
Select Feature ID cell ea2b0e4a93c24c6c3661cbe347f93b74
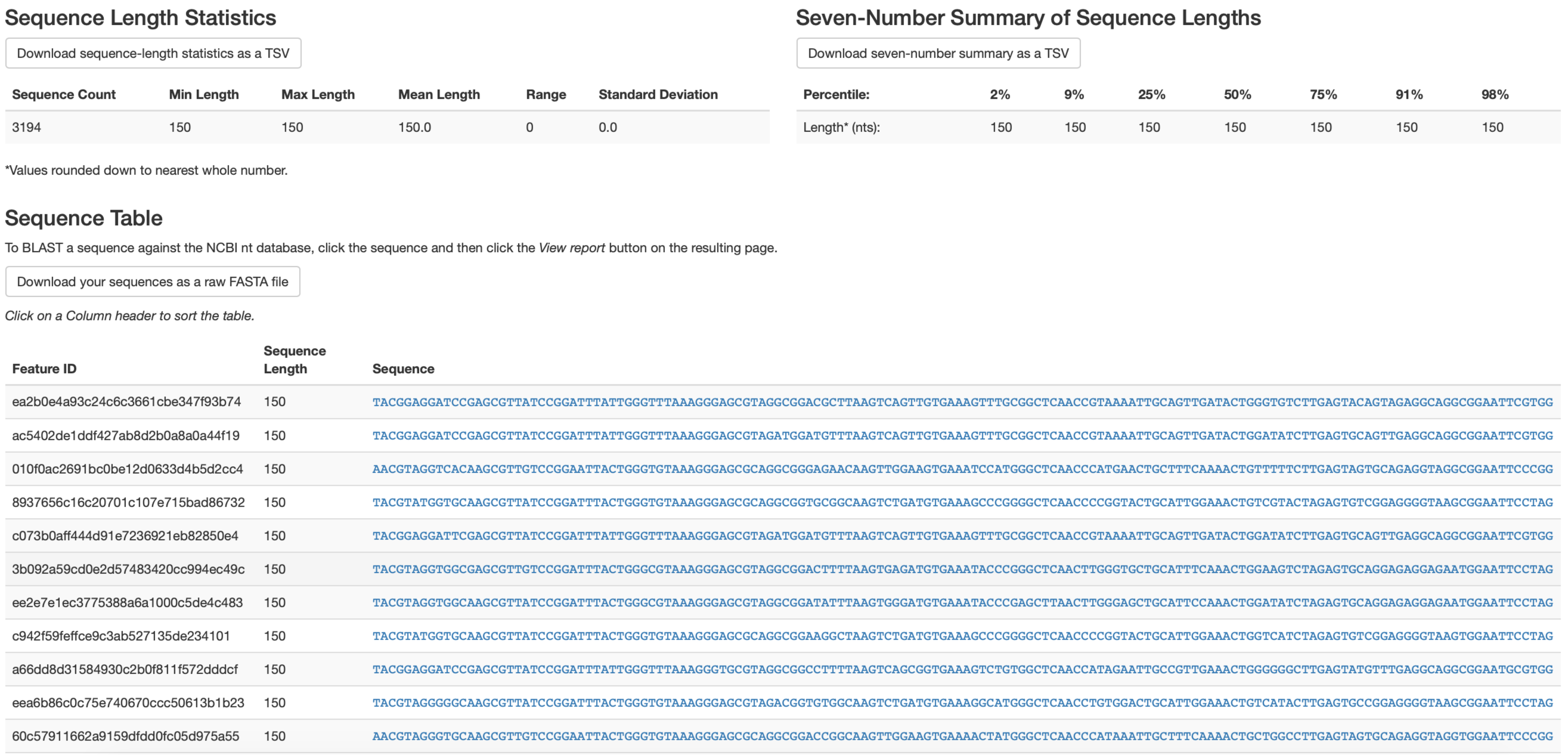[126, 402]
